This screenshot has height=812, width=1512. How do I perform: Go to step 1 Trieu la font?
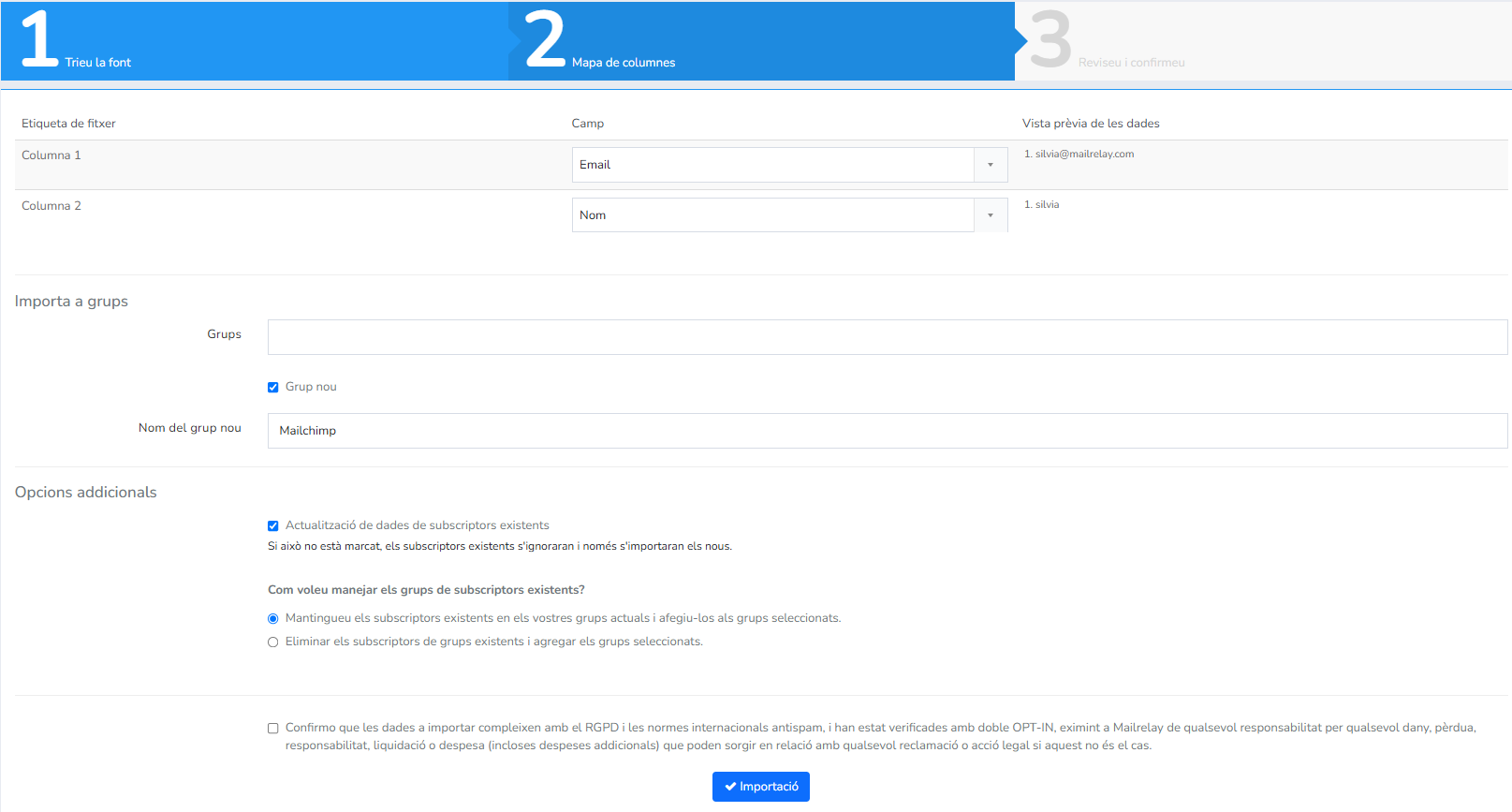pos(255,41)
